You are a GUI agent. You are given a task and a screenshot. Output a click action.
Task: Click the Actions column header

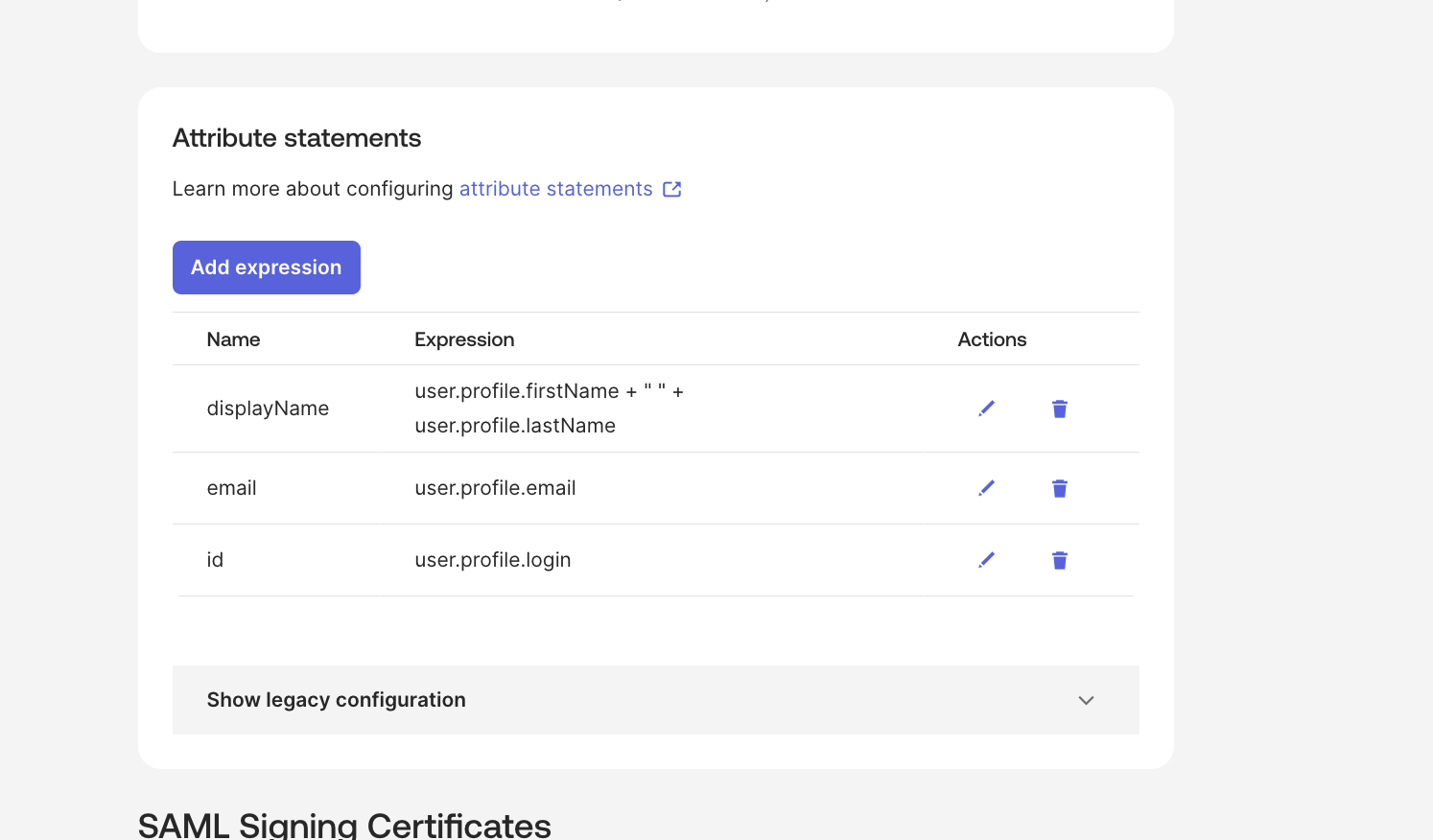992,339
